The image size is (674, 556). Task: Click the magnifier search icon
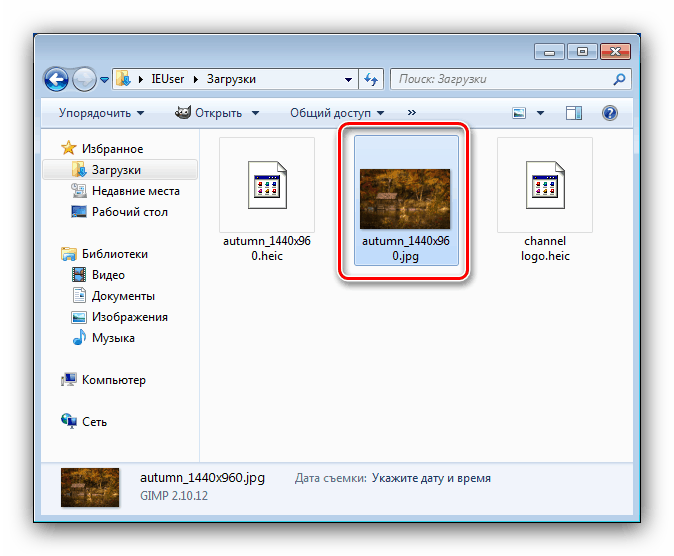619,79
